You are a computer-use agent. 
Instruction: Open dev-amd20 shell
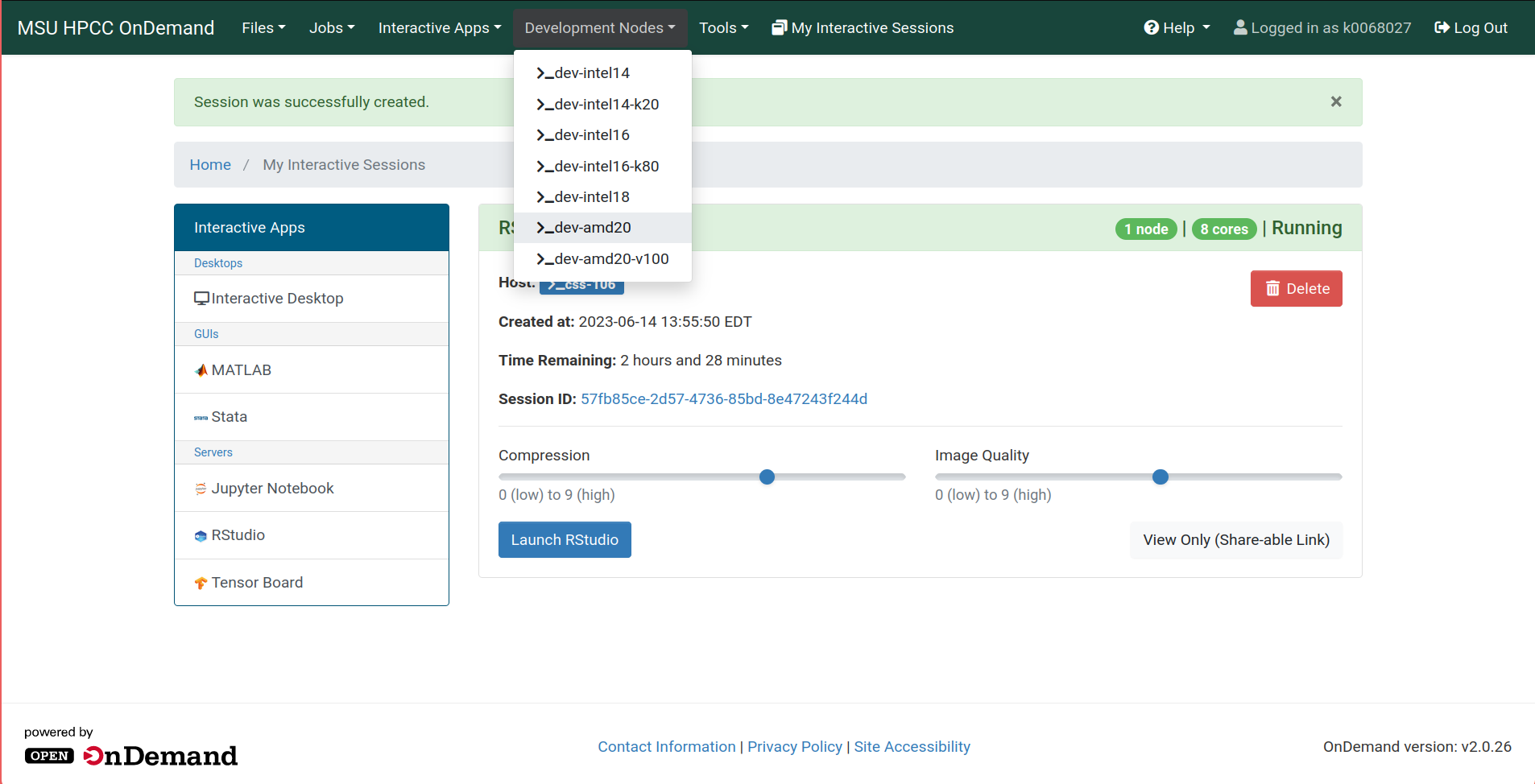point(602,228)
